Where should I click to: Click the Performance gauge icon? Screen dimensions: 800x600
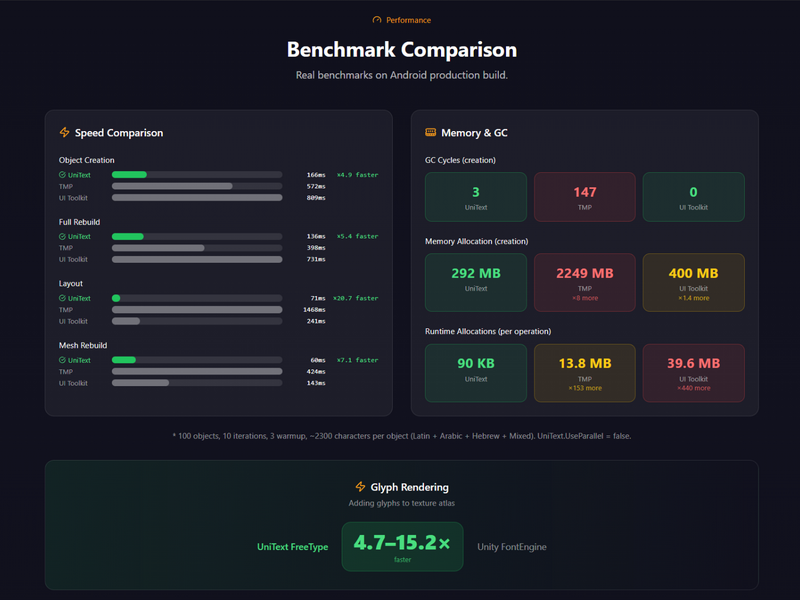(377, 20)
